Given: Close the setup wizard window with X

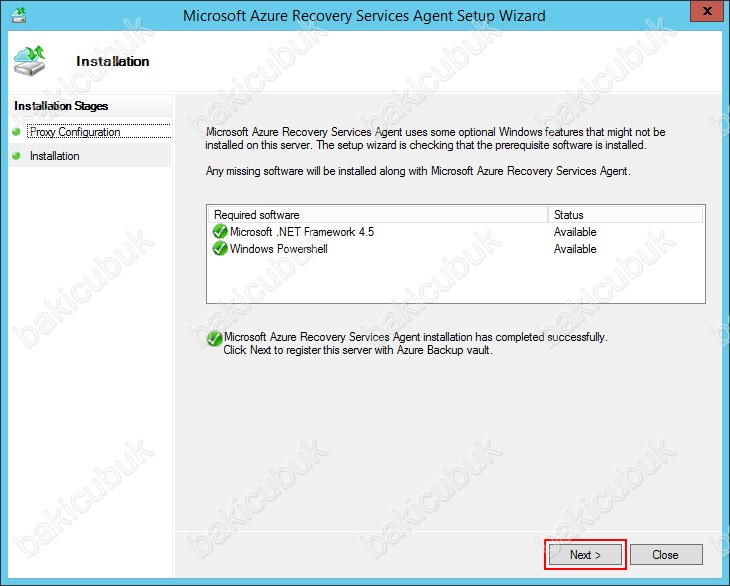Looking at the screenshot, I should tap(707, 10).
